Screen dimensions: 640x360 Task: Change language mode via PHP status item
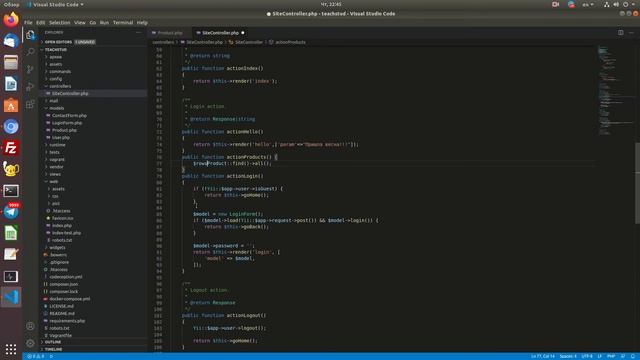pos(611,356)
